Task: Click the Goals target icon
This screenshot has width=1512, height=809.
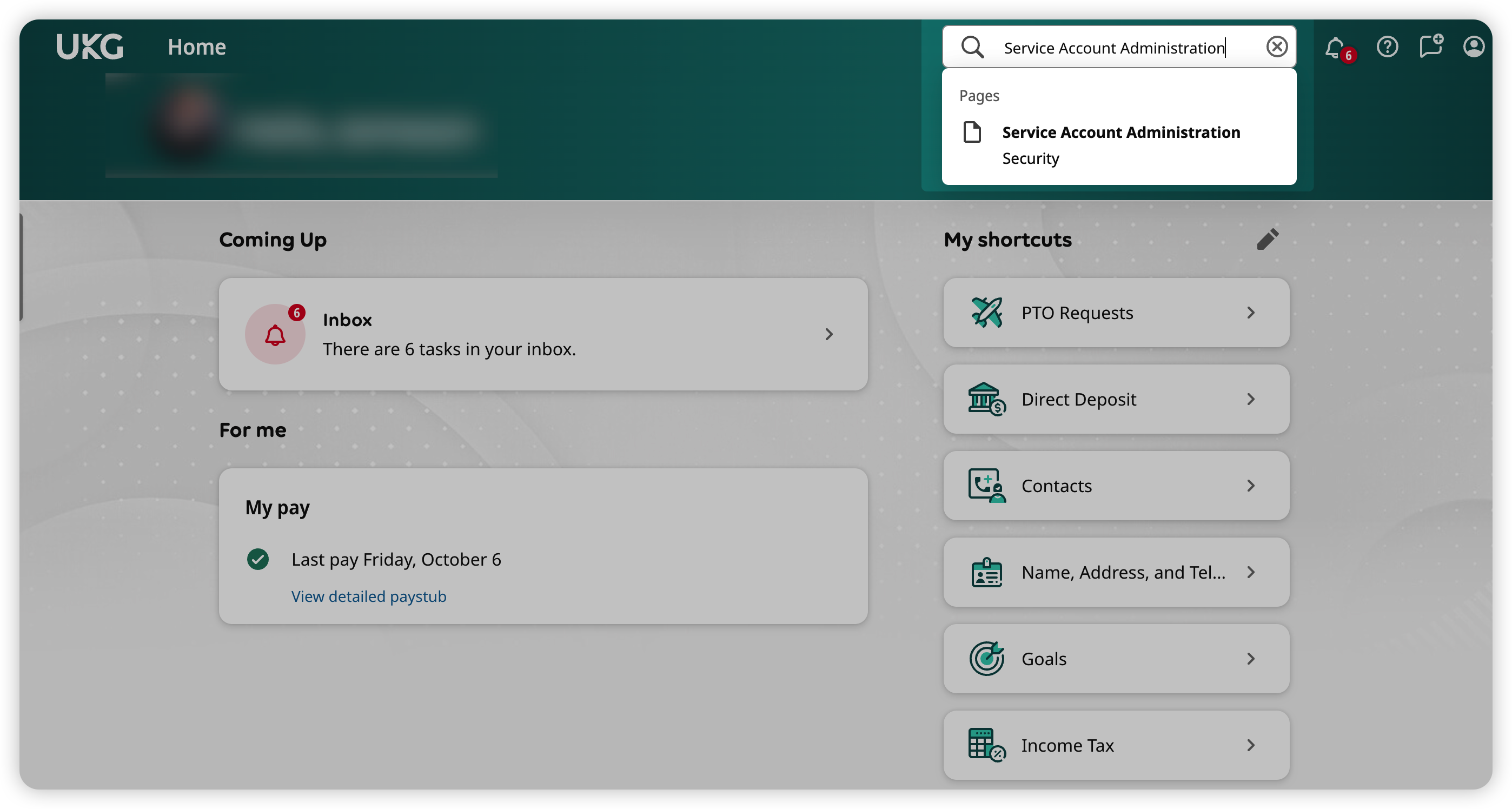Action: (987, 658)
